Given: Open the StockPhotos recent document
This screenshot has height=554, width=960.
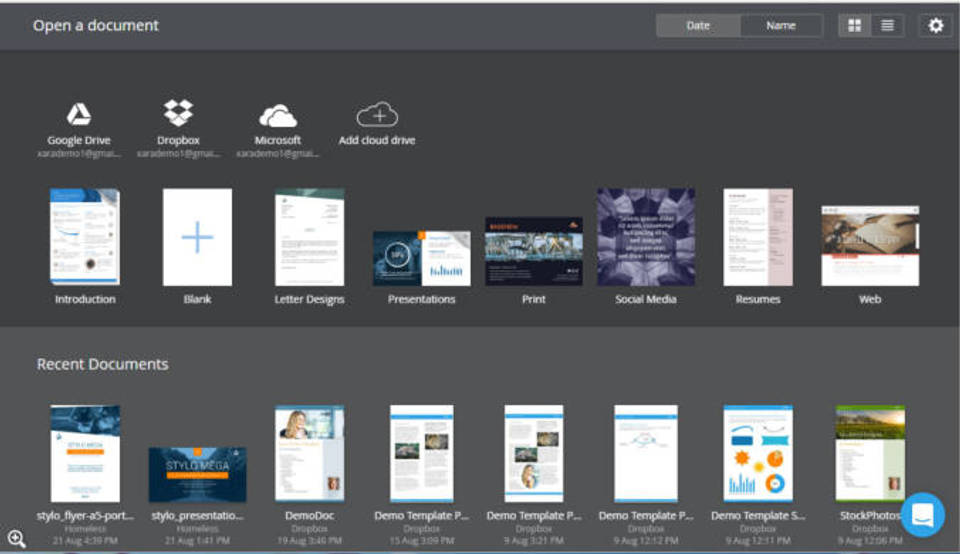Looking at the screenshot, I should (870, 453).
